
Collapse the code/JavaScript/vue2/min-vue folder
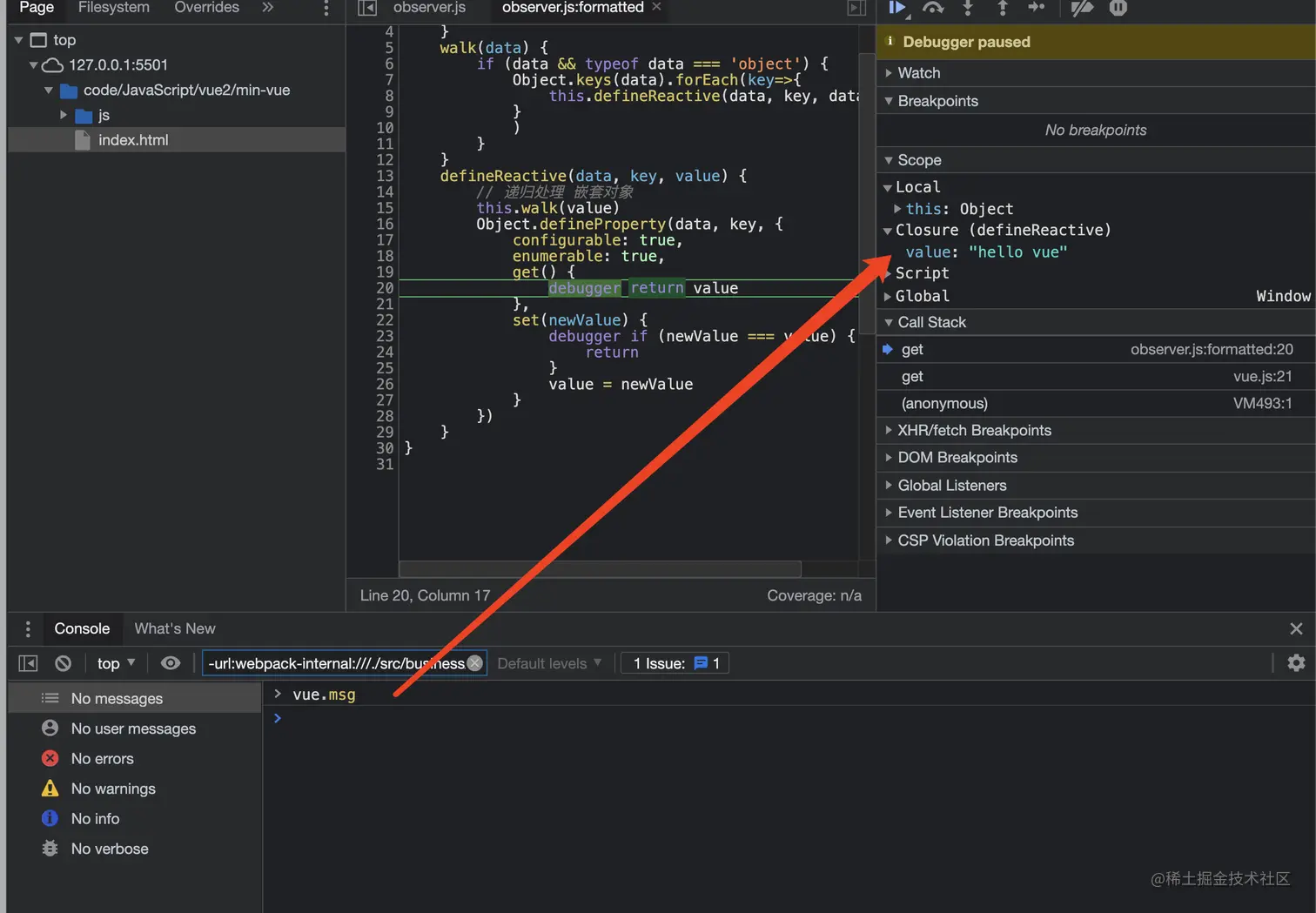tap(48, 91)
